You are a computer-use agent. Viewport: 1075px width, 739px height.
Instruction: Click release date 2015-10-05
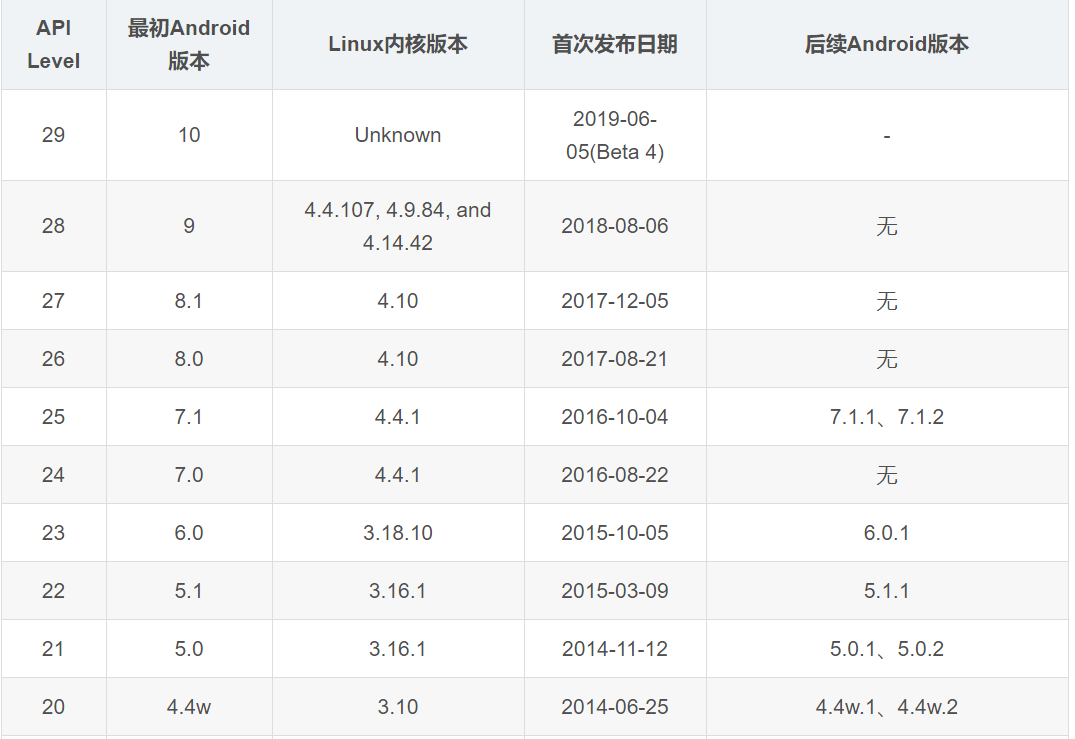pos(615,533)
